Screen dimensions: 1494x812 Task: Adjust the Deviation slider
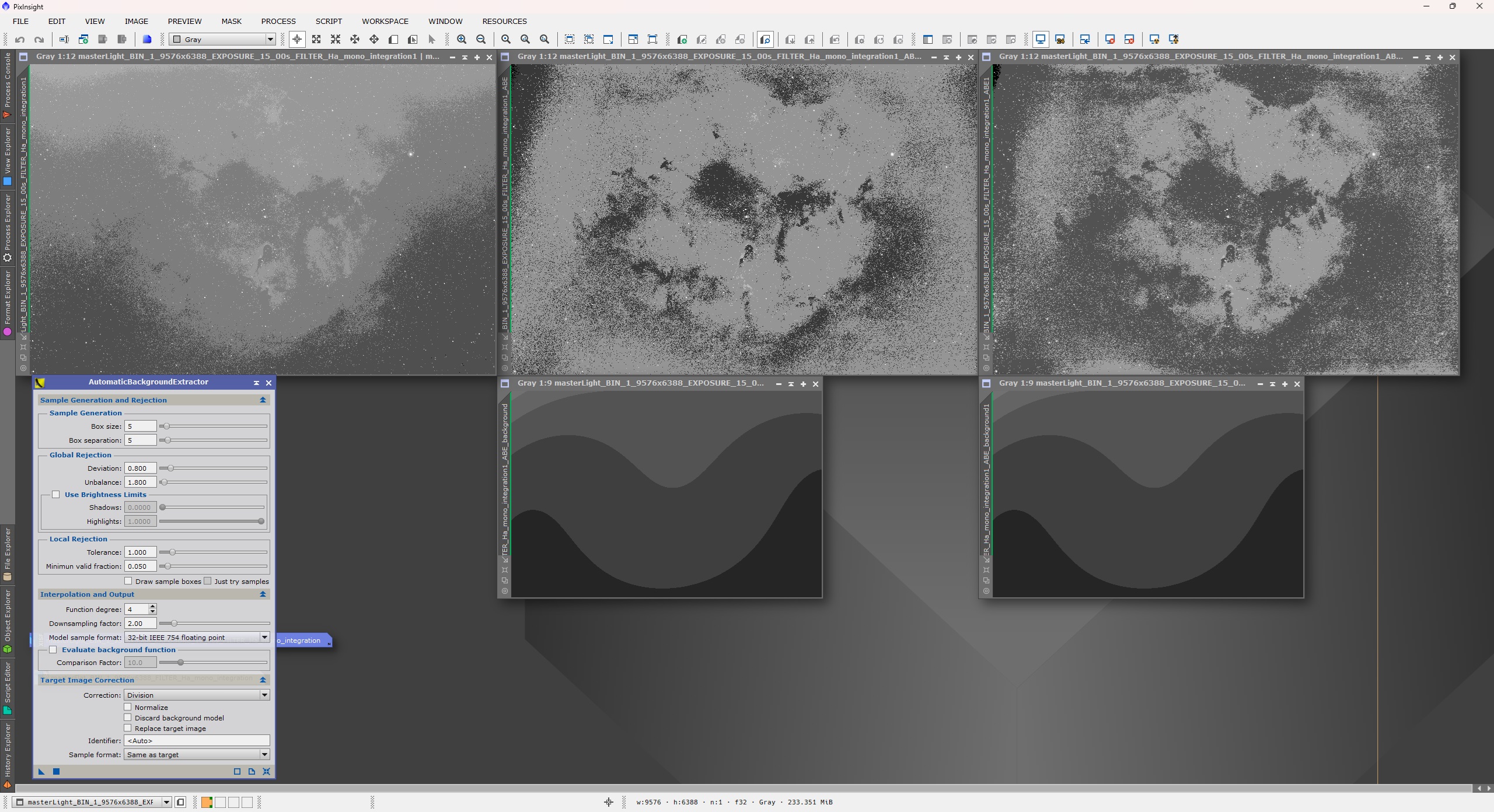(x=214, y=468)
